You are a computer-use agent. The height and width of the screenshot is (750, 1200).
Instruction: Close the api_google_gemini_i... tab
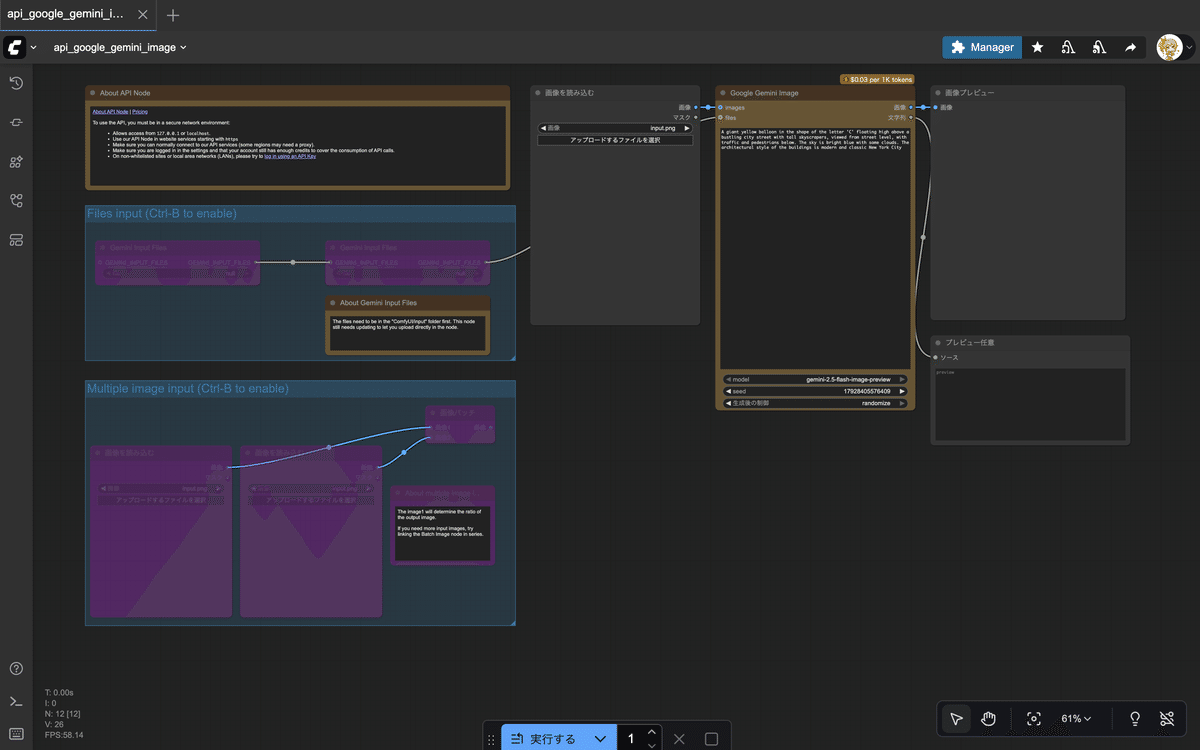click(x=143, y=15)
